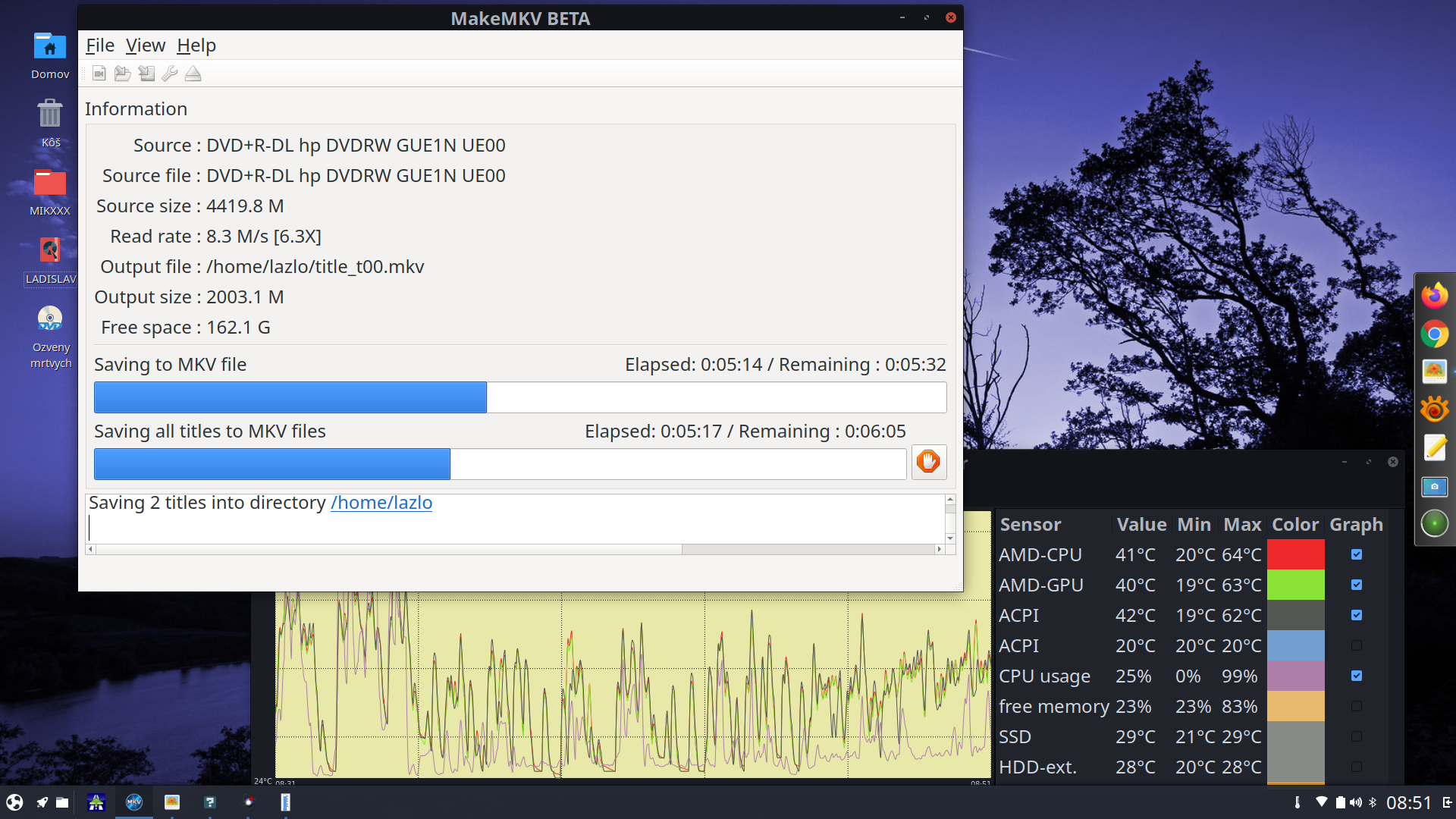Screen dimensions: 1456x819
Task: Click the Backup disc toolbar icon
Action: coord(146,74)
